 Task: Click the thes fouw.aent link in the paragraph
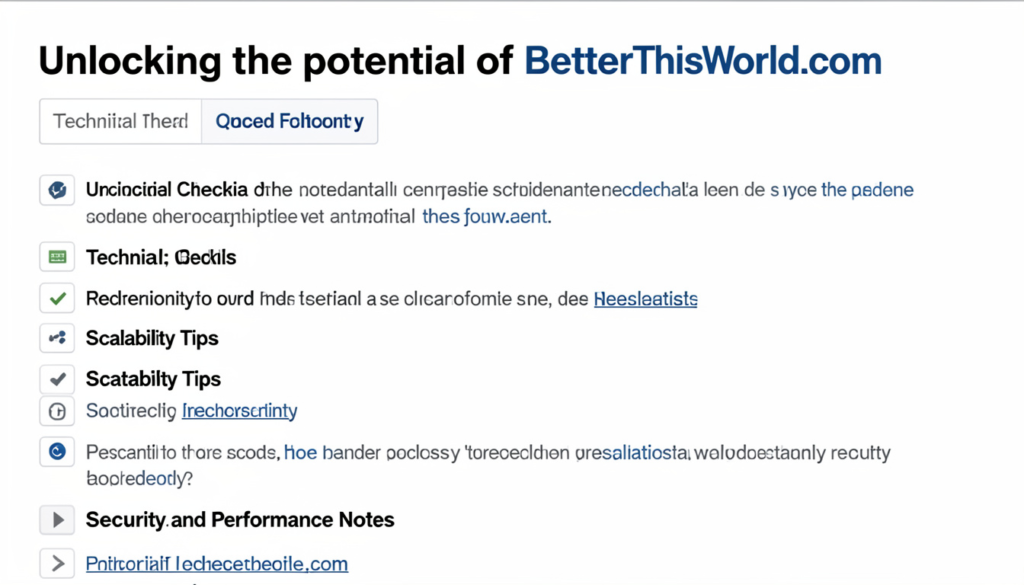484,216
